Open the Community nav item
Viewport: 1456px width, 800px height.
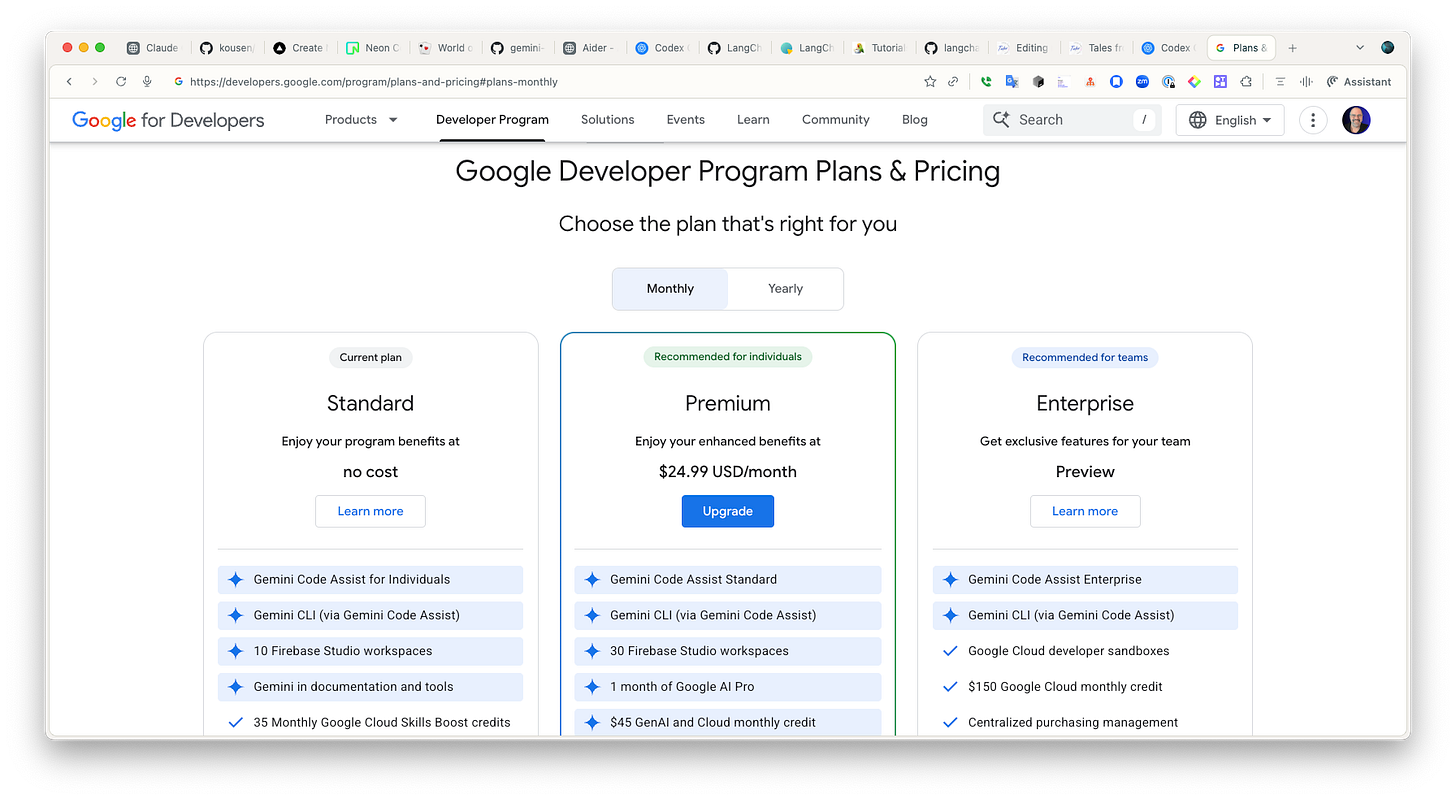click(836, 120)
